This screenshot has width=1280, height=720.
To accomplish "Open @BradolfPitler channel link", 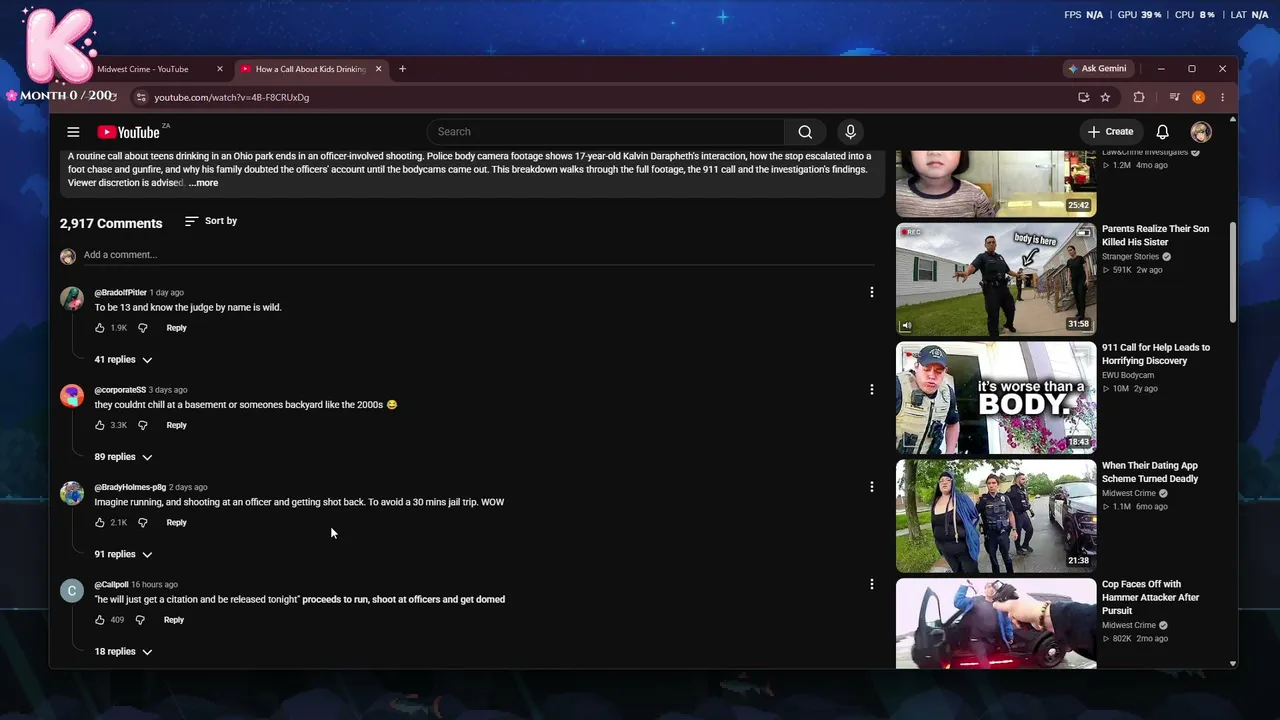I will pos(121,293).
